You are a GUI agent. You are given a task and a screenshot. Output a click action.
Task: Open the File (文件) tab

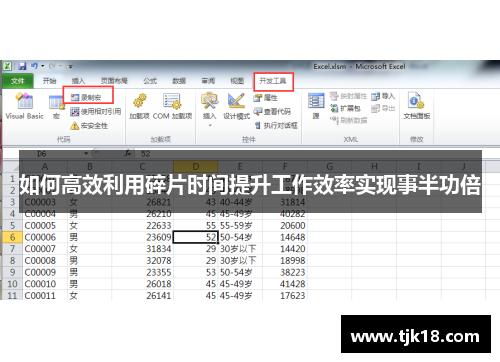pyautogui.click(x=18, y=81)
